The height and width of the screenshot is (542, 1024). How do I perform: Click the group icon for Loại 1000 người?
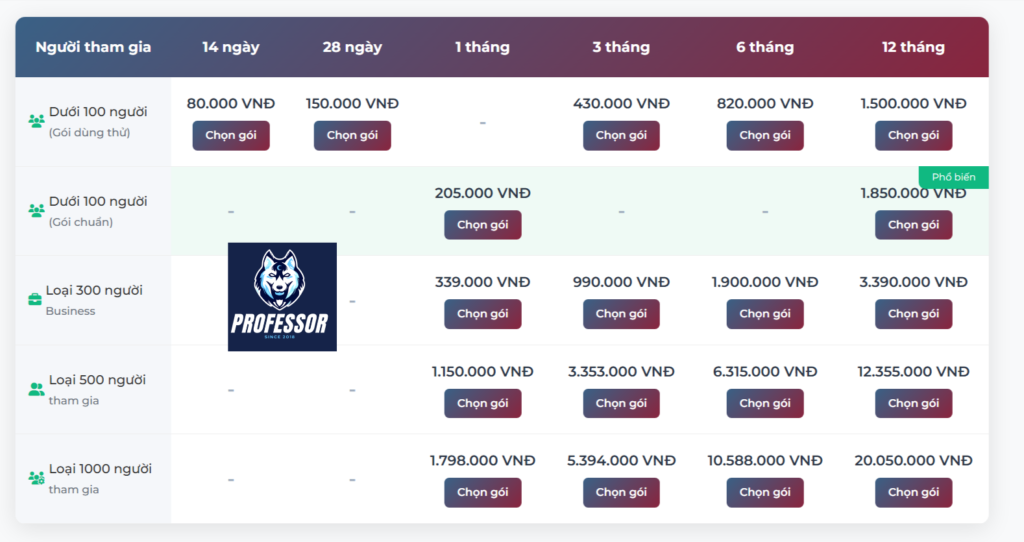tap(36, 478)
